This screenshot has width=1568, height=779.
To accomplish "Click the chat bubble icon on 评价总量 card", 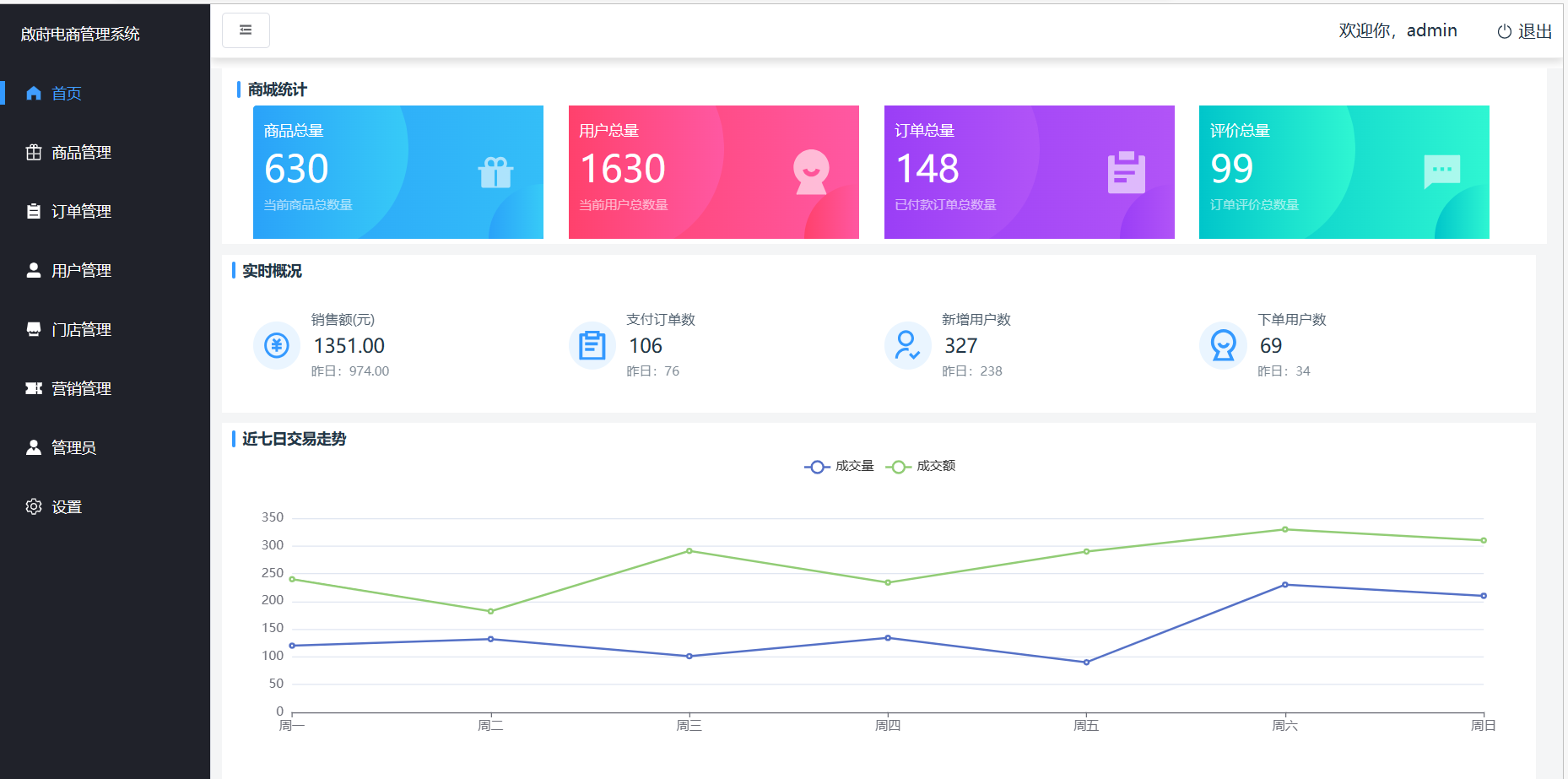I will click(x=1441, y=171).
